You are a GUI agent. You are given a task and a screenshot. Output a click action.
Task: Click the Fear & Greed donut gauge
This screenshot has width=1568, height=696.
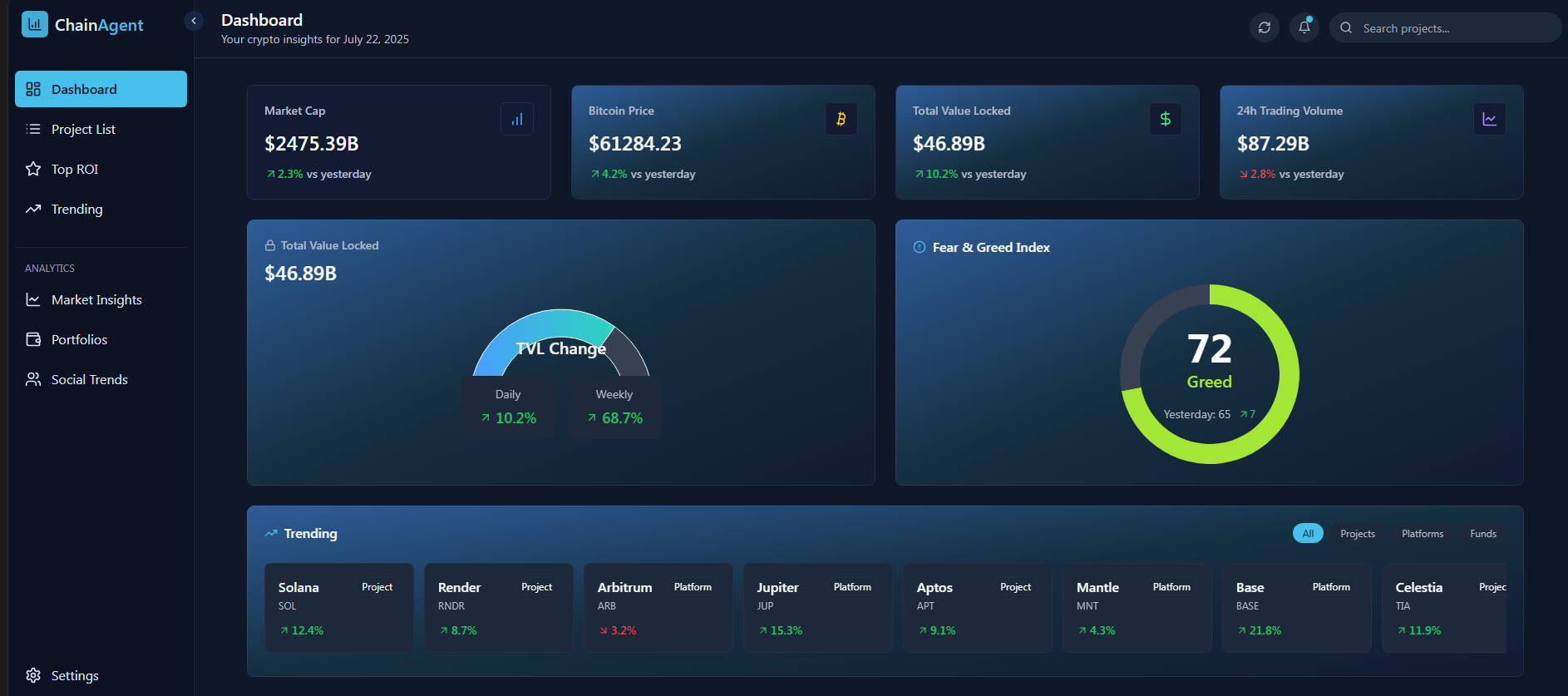[1209, 373]
